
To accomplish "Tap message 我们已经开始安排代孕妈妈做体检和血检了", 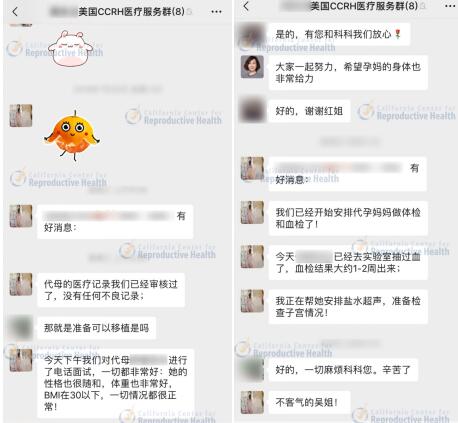I will pyautogui.click(x=348, y=218).
